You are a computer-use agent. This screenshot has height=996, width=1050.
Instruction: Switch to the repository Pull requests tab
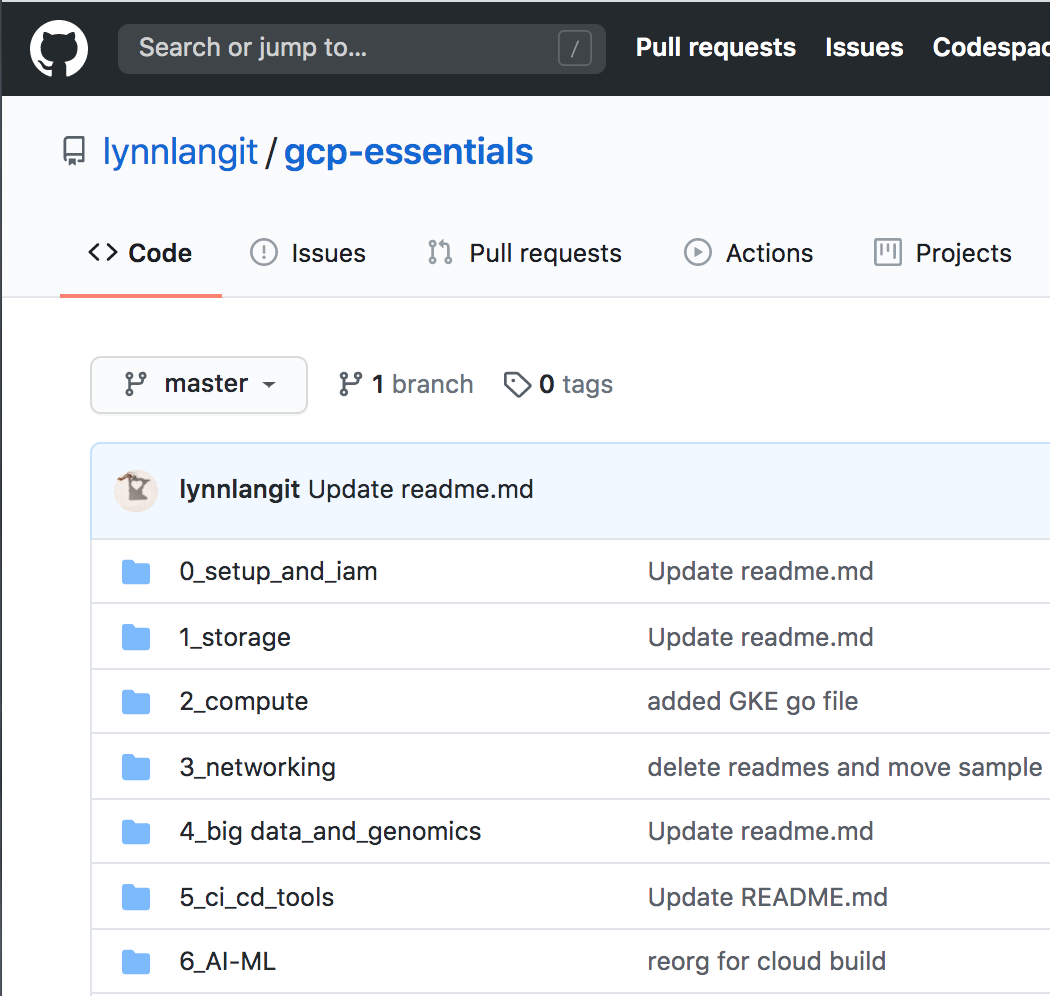[x=524, y=253]
